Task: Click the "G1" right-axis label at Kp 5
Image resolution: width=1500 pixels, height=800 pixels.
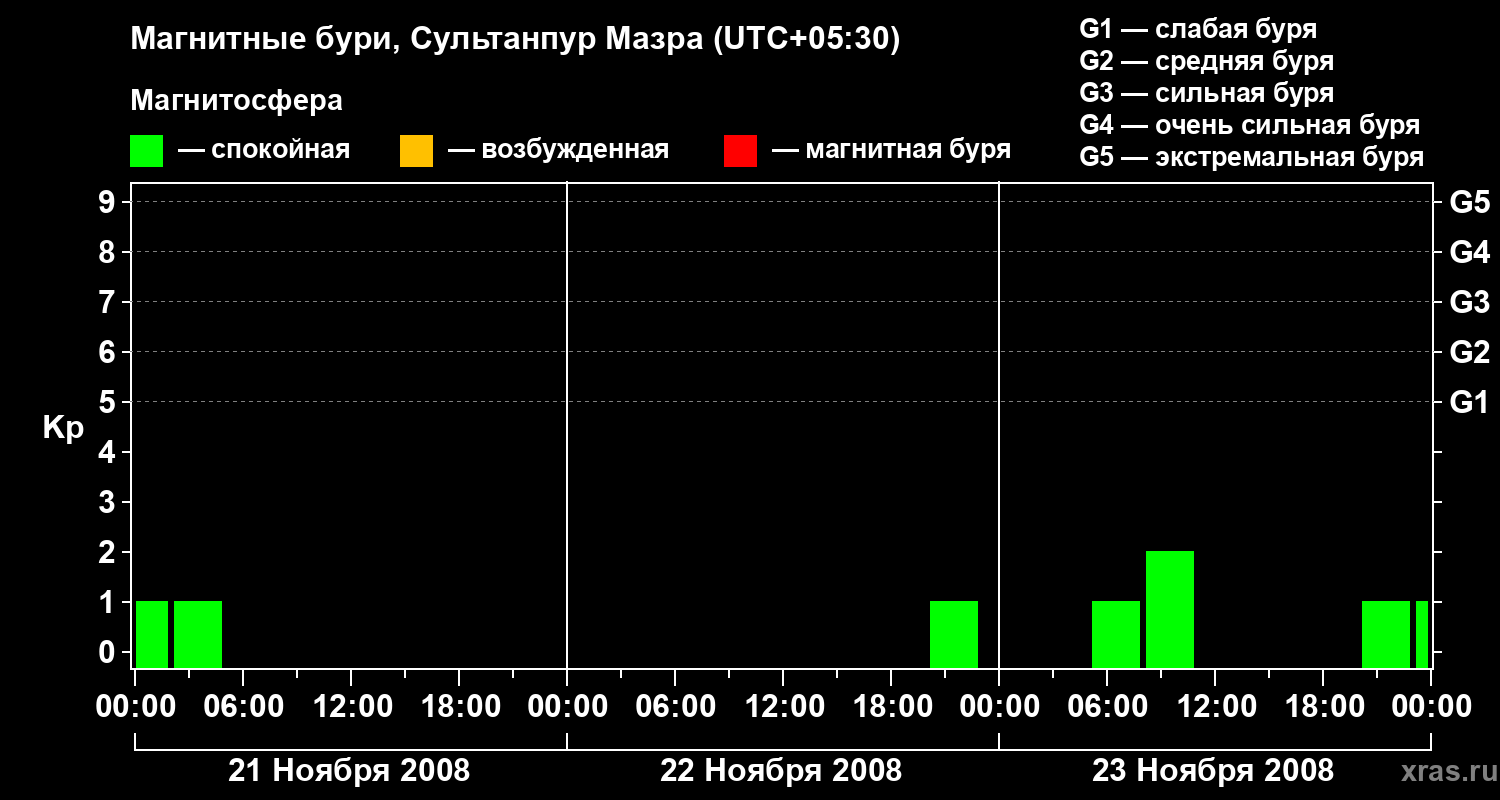Action: [1470, 402]
